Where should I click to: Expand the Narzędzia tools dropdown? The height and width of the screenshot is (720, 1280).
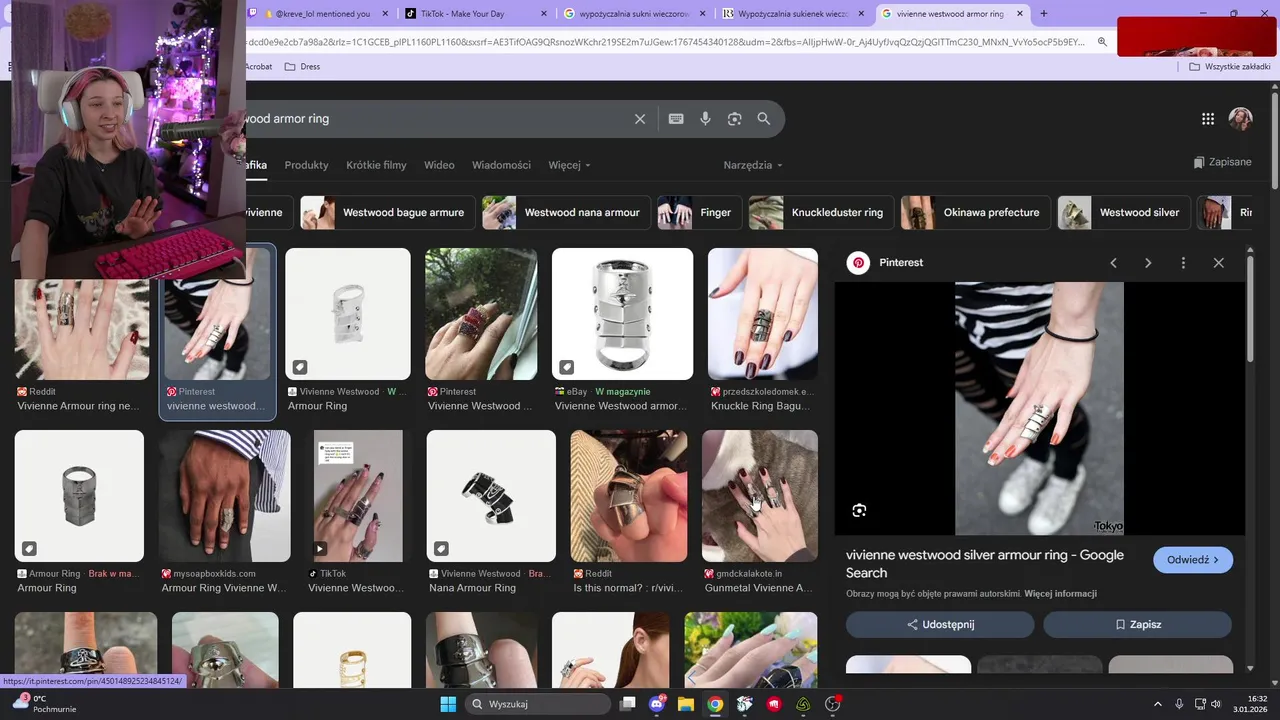pos(753,165)
